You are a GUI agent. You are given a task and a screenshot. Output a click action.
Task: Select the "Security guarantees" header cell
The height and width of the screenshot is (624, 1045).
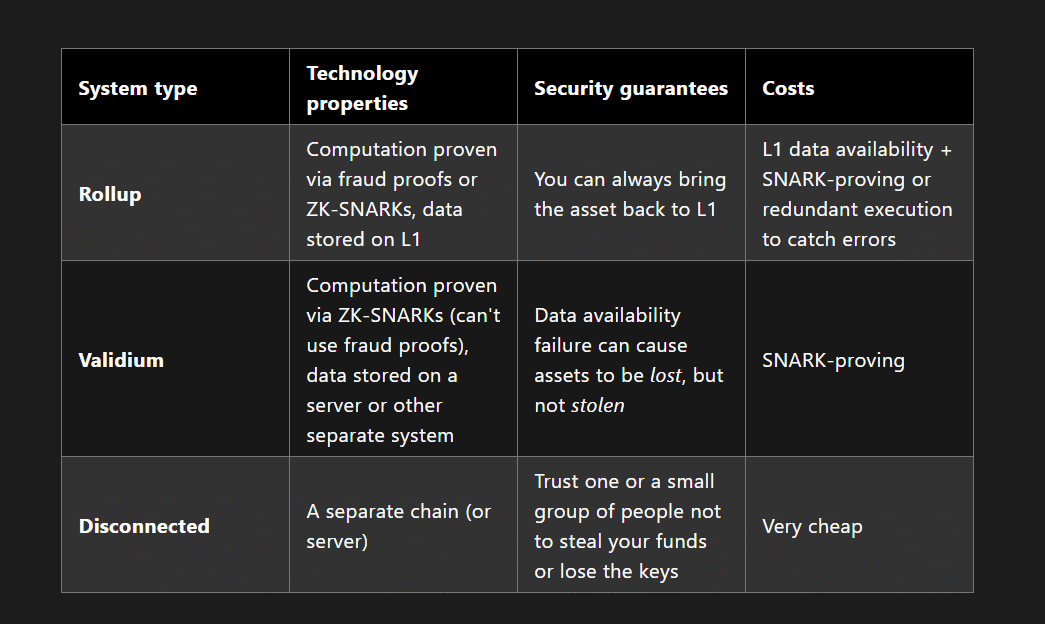coord(631,88)
